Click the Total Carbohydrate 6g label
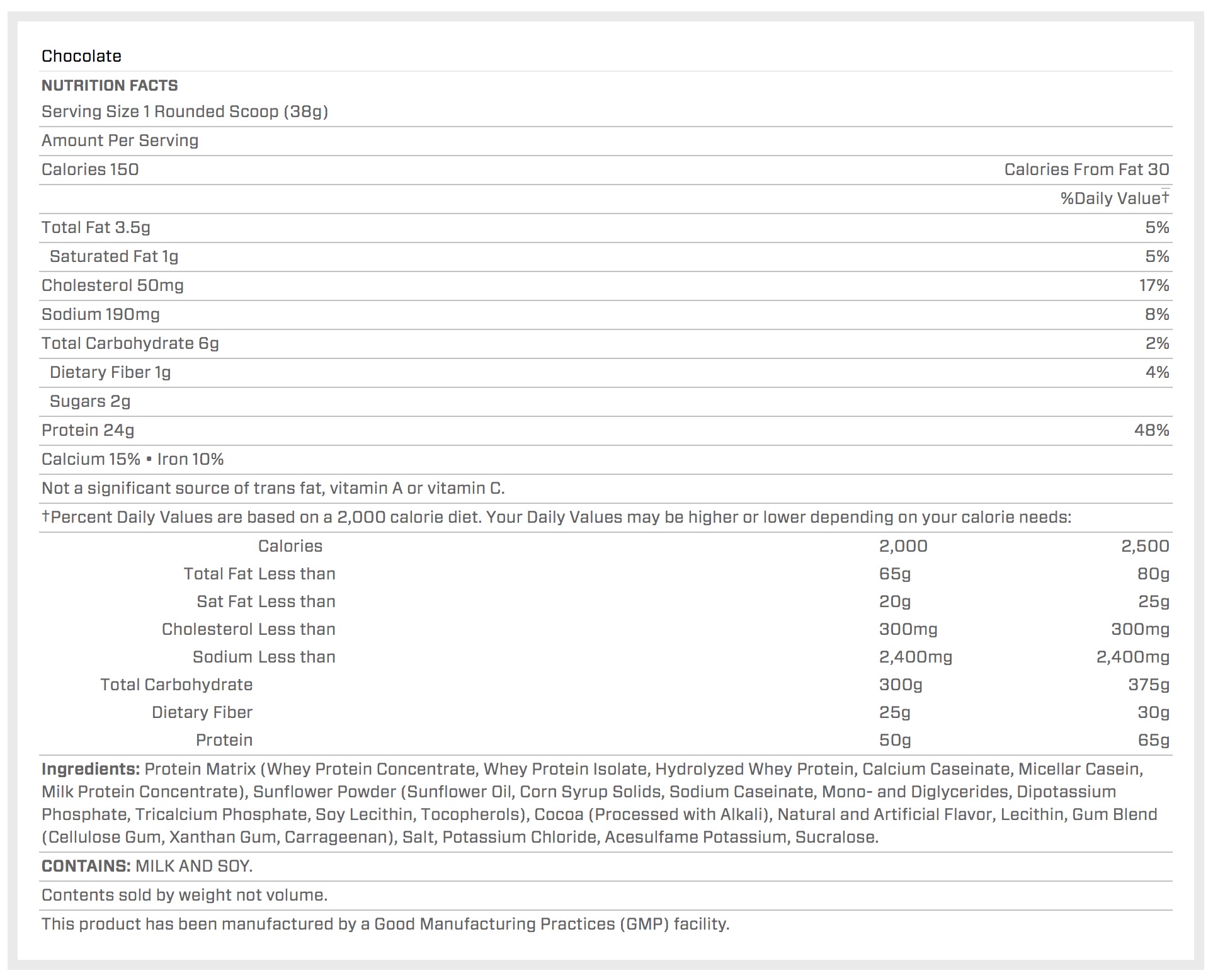This screenshot has height=980, width=1213. [130, 343]
